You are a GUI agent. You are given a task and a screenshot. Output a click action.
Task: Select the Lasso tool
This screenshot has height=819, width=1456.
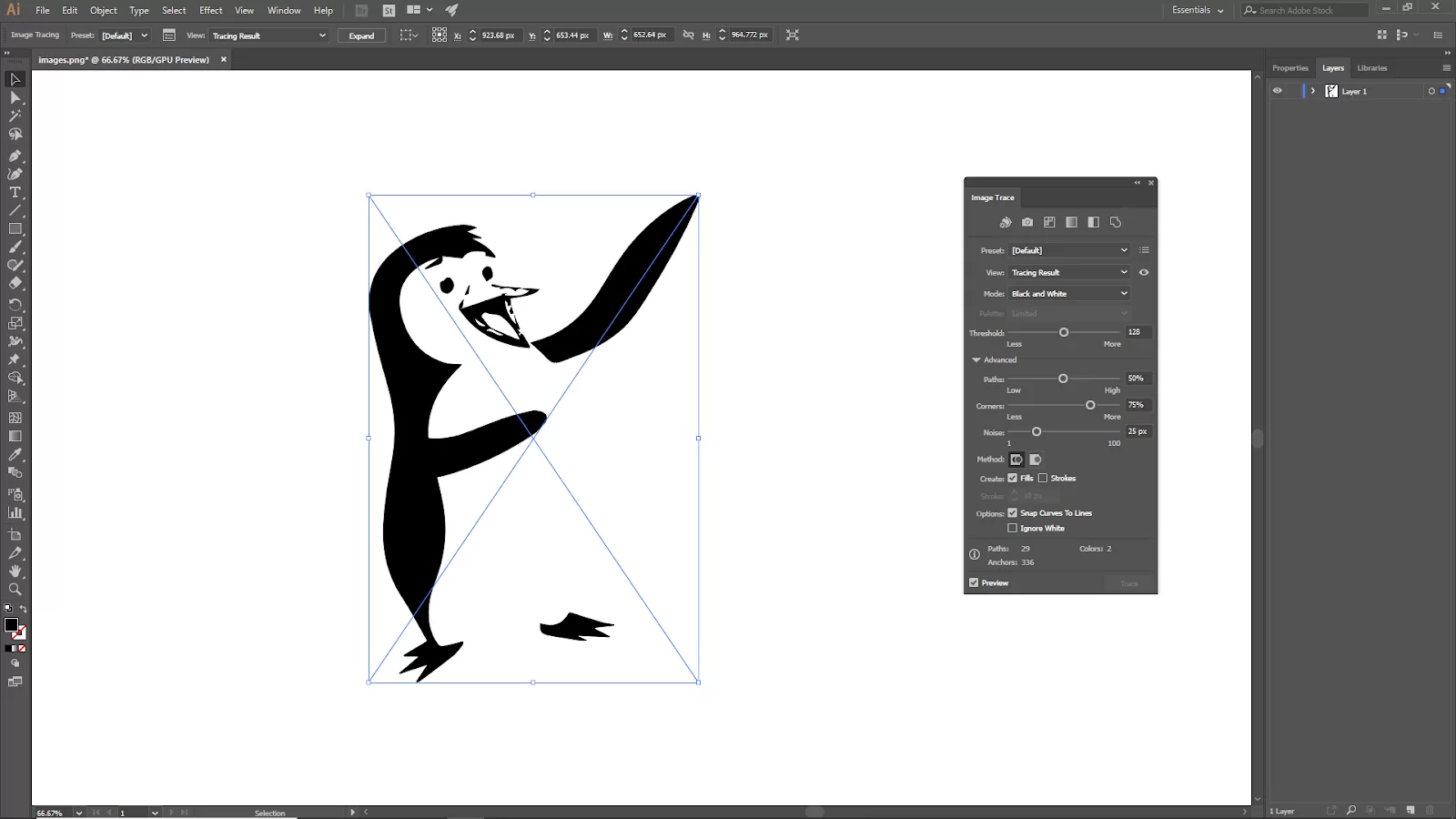click(x=15, y=135)
